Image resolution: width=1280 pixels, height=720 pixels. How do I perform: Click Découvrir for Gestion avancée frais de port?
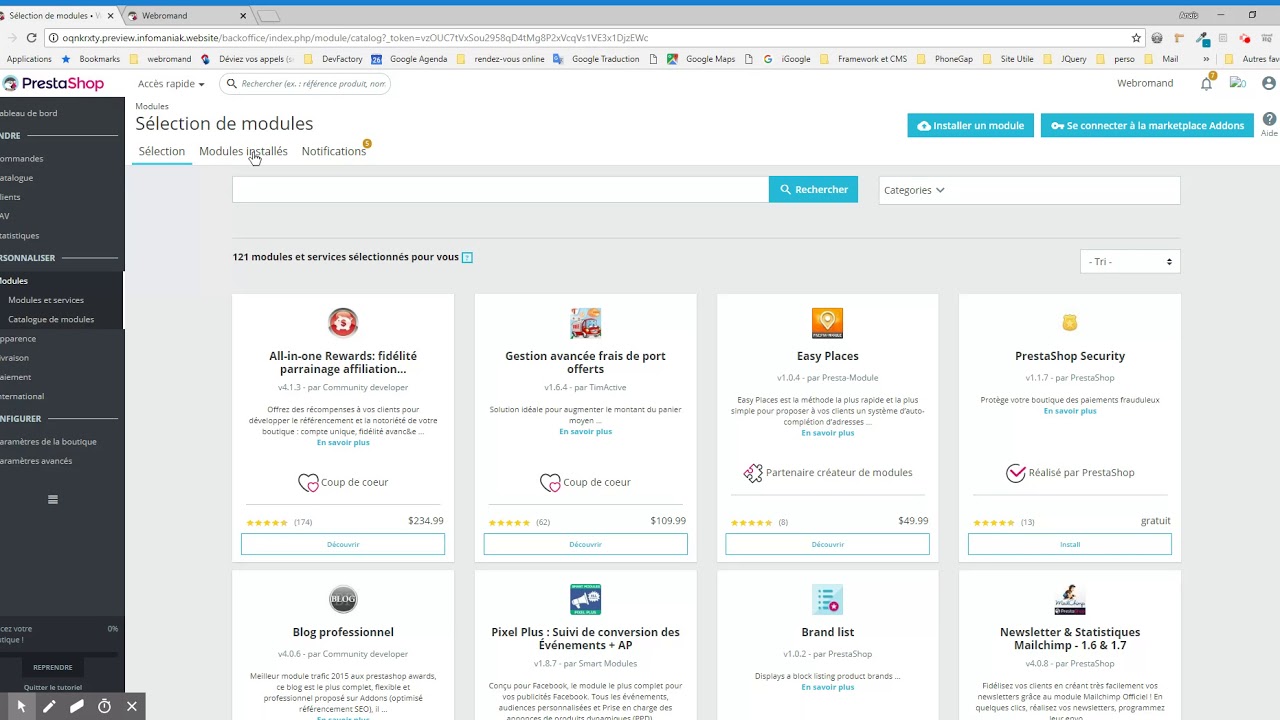(586, 545)
